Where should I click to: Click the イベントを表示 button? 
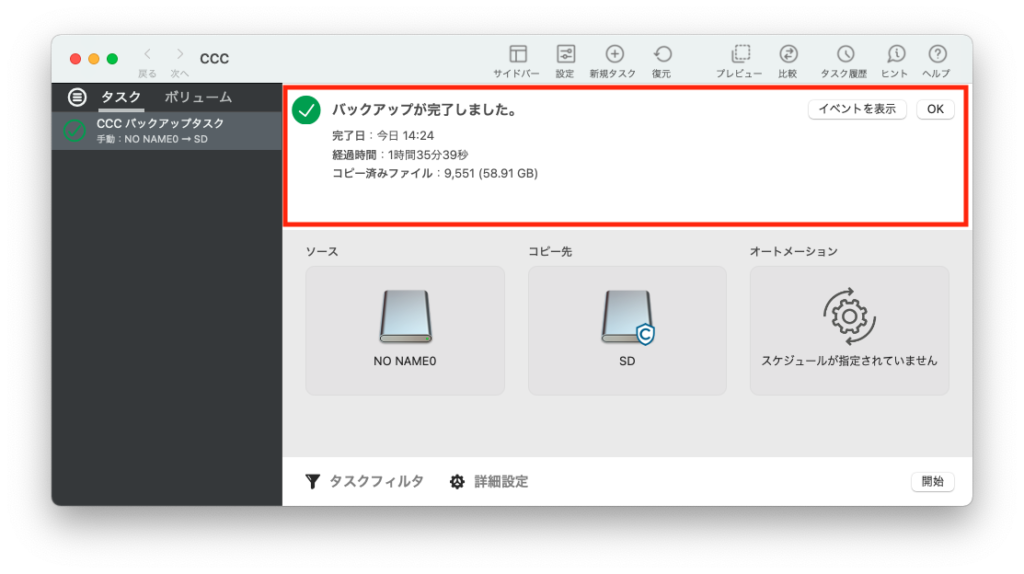(857, 109)
